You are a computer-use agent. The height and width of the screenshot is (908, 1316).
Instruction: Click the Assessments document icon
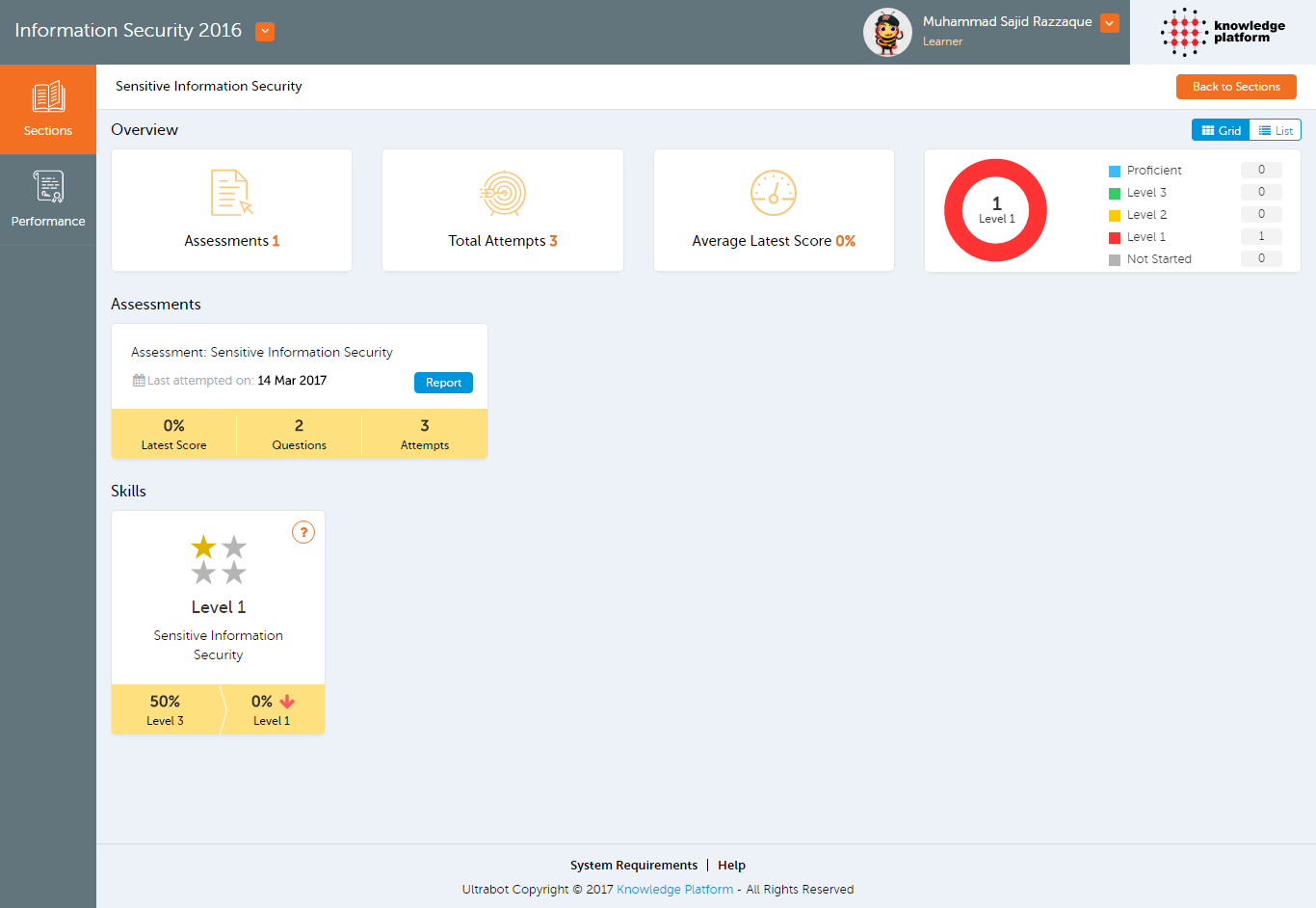[x=231, y=193]
